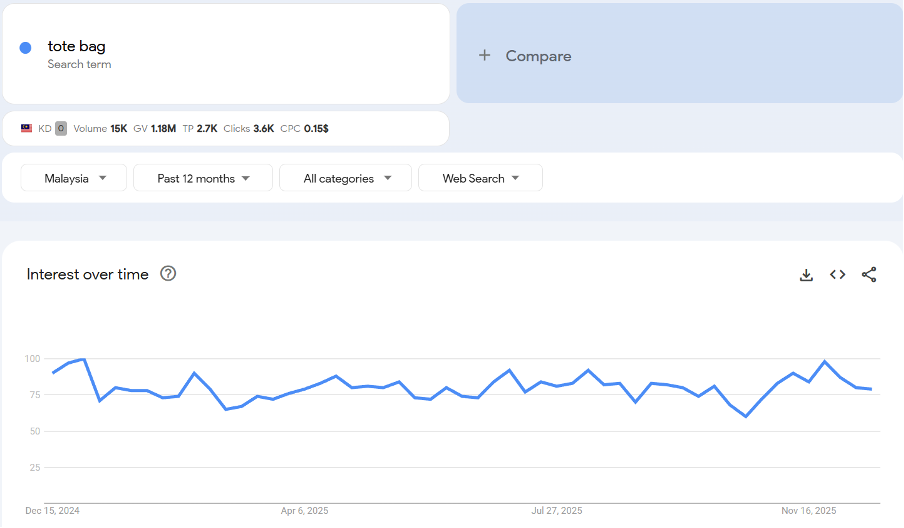Image resolution: width=904 pixels, height=528 pixels.
Task: Click the Interest over time heading
Action: pyautogui.click(x=87, y=274)
